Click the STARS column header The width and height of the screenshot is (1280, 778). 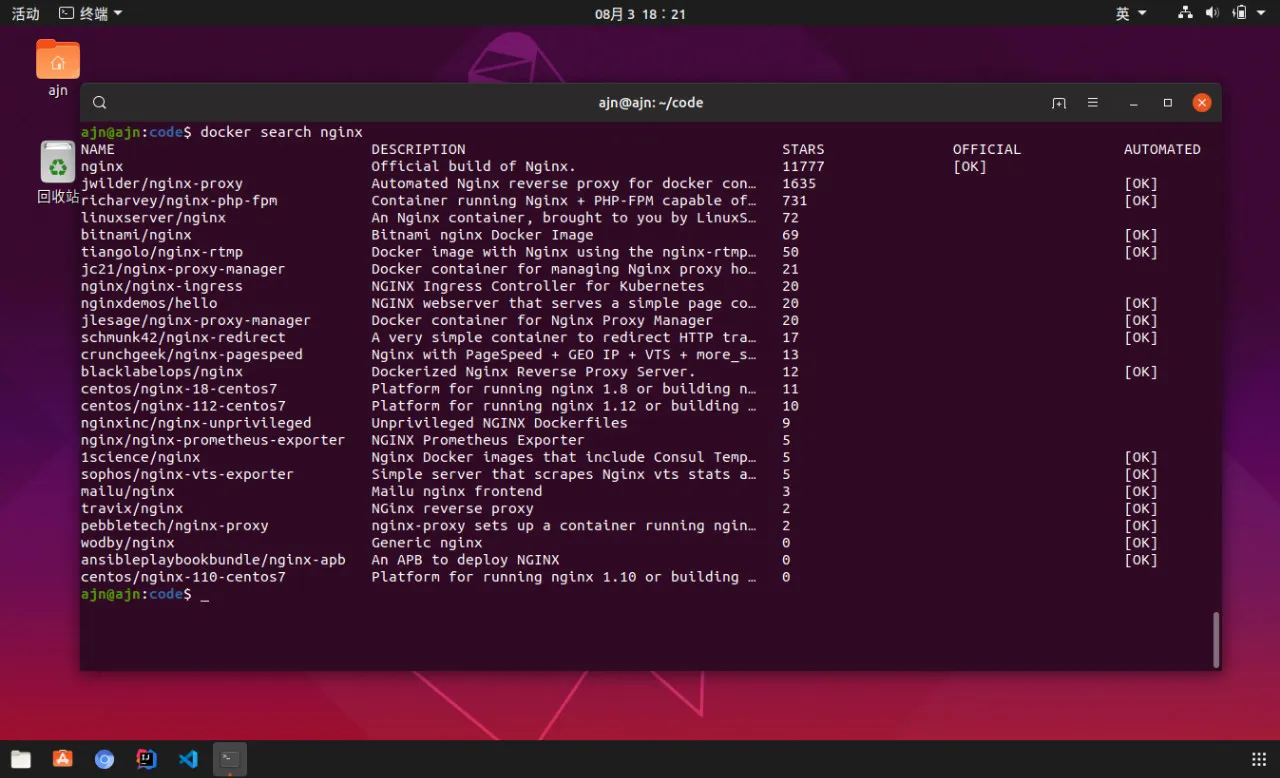click(x=803, y=149)
